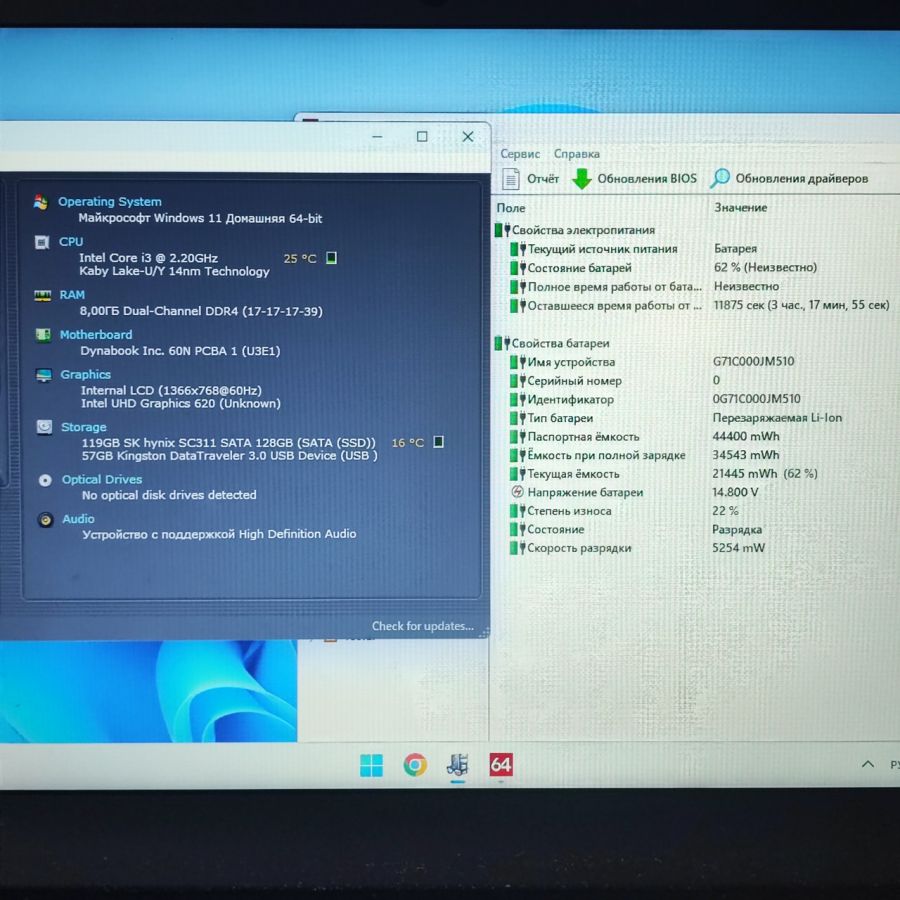Click the Отчёт report toolbar button

530,179
